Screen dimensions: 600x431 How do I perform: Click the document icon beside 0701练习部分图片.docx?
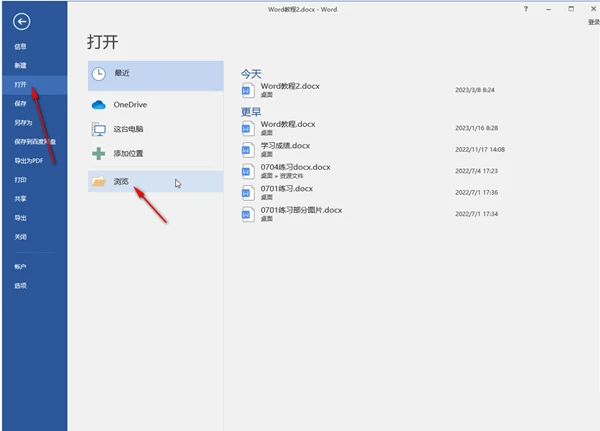tap(248, 214)
